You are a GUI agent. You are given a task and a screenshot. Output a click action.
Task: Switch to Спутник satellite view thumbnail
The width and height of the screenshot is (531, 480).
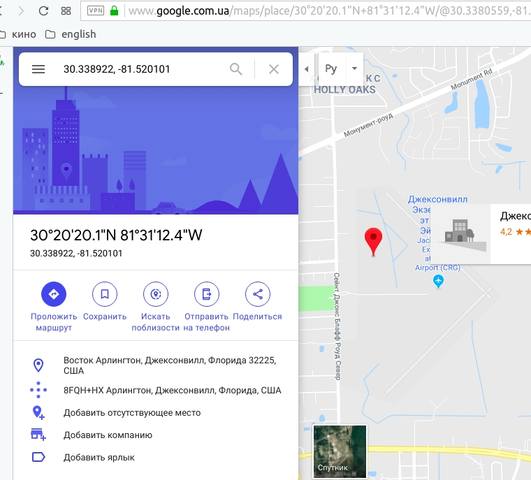pyautogui.click(x=340, y=452)
